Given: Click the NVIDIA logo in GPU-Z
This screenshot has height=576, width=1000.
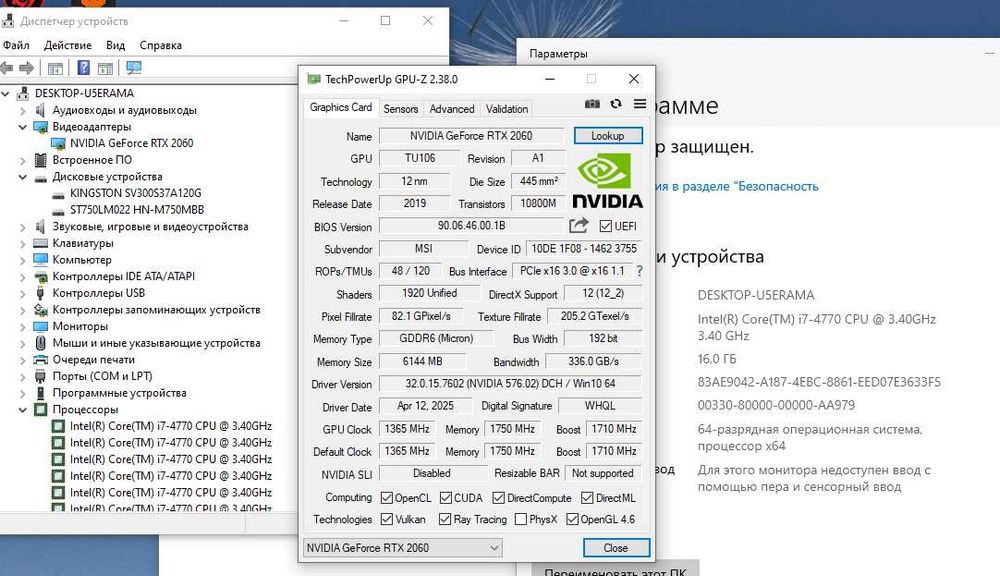Looking at the screenshot, I should click(607, 182).
